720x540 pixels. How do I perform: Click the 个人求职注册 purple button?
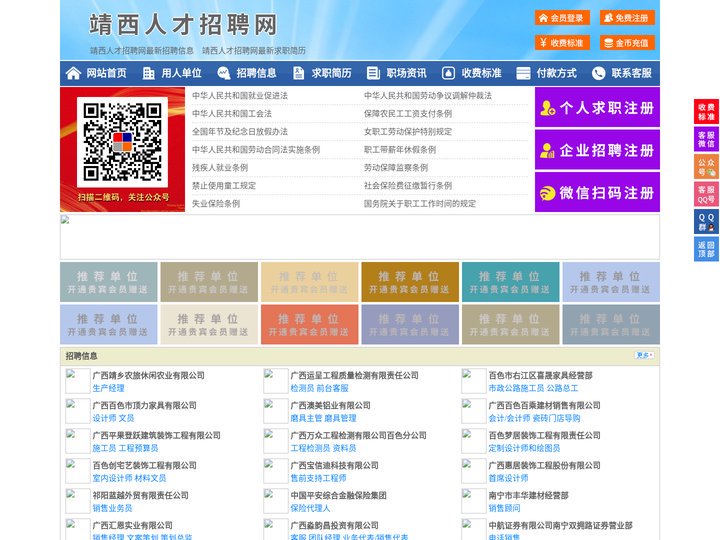coord(597,107)
